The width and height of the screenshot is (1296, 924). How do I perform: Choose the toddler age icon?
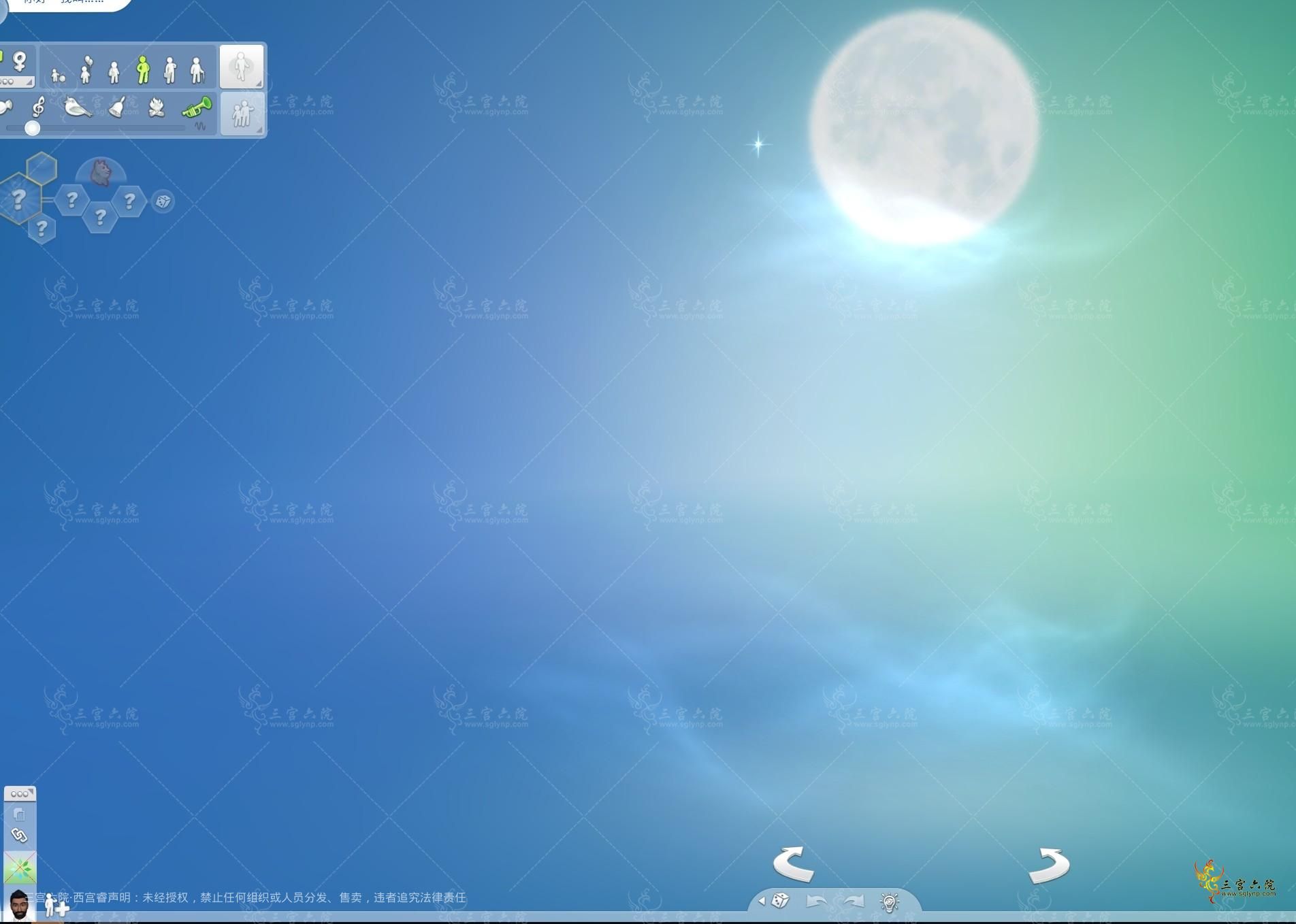click(58, 75)
